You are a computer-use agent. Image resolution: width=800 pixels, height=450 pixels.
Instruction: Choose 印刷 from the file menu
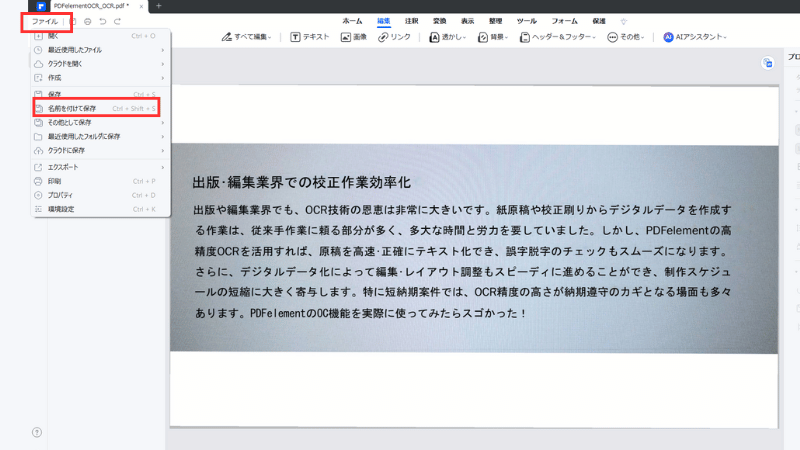[x=101, y=181]
